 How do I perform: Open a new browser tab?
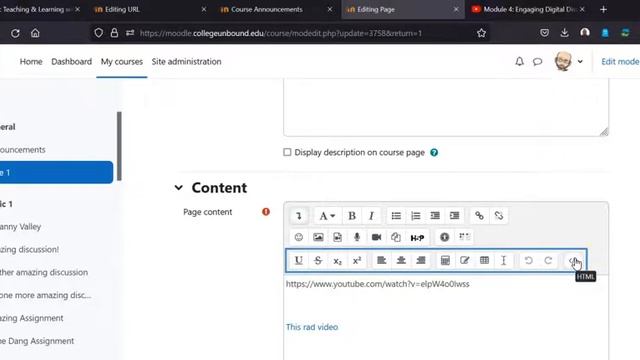point(604,9)
